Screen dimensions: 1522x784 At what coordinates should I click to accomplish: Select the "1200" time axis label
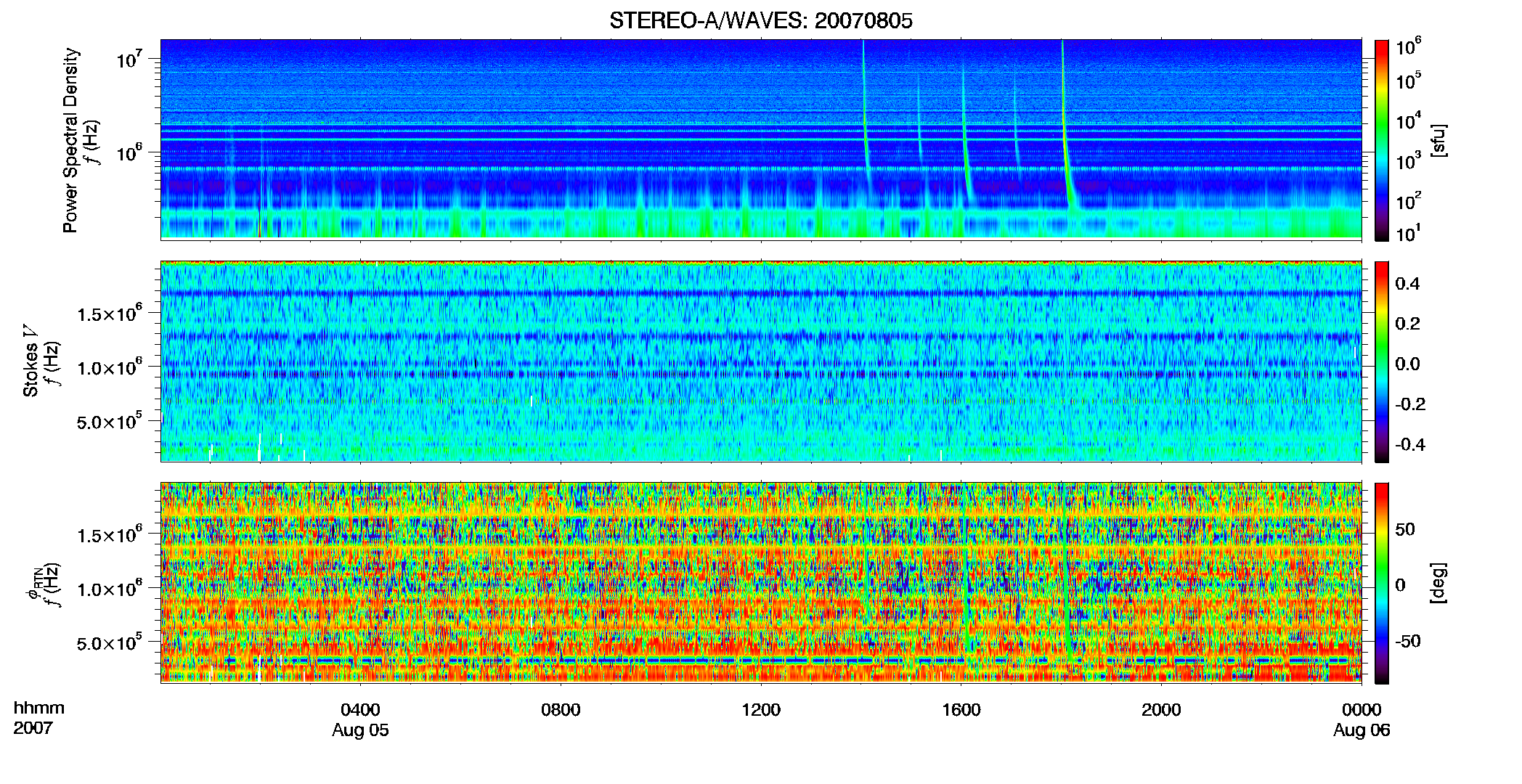point(761,710)
